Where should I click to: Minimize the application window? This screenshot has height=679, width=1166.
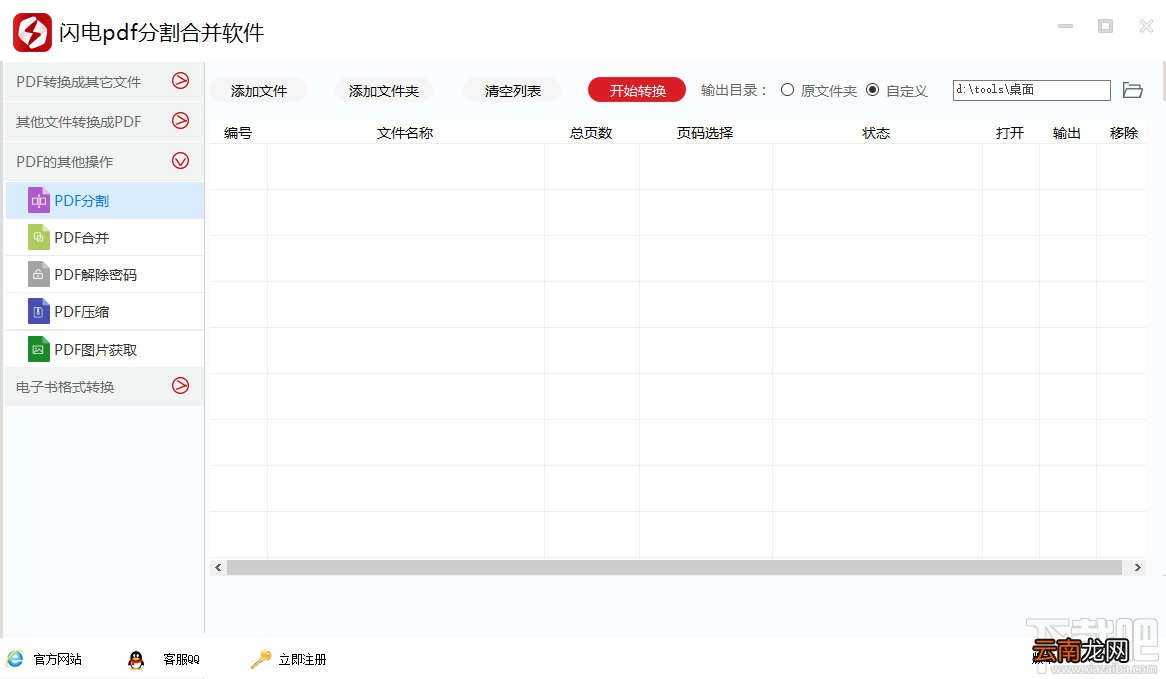tap(1066, 26)
